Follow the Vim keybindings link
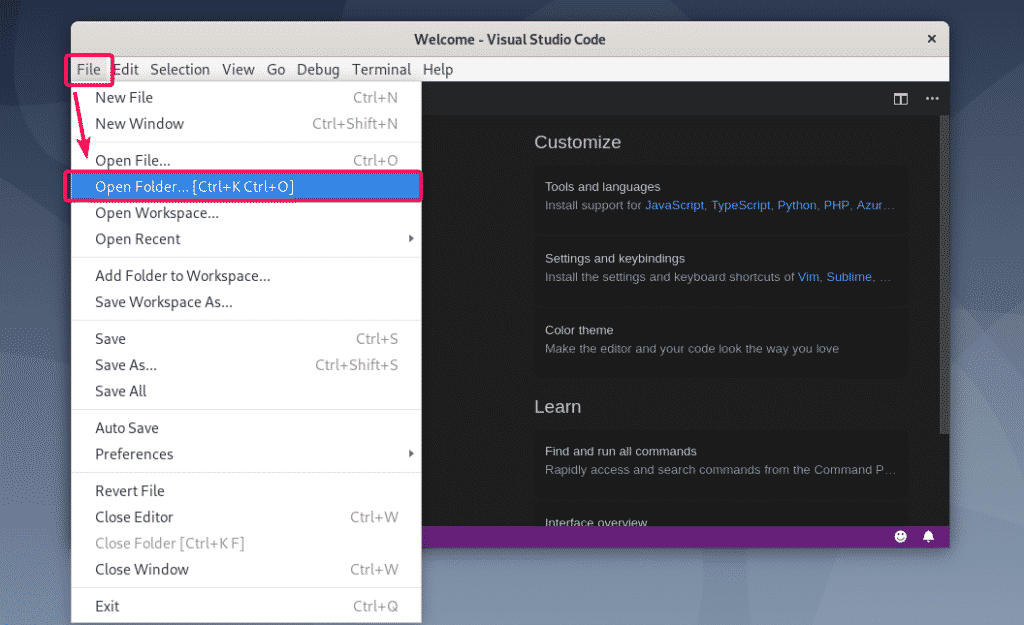 (808, 277)
